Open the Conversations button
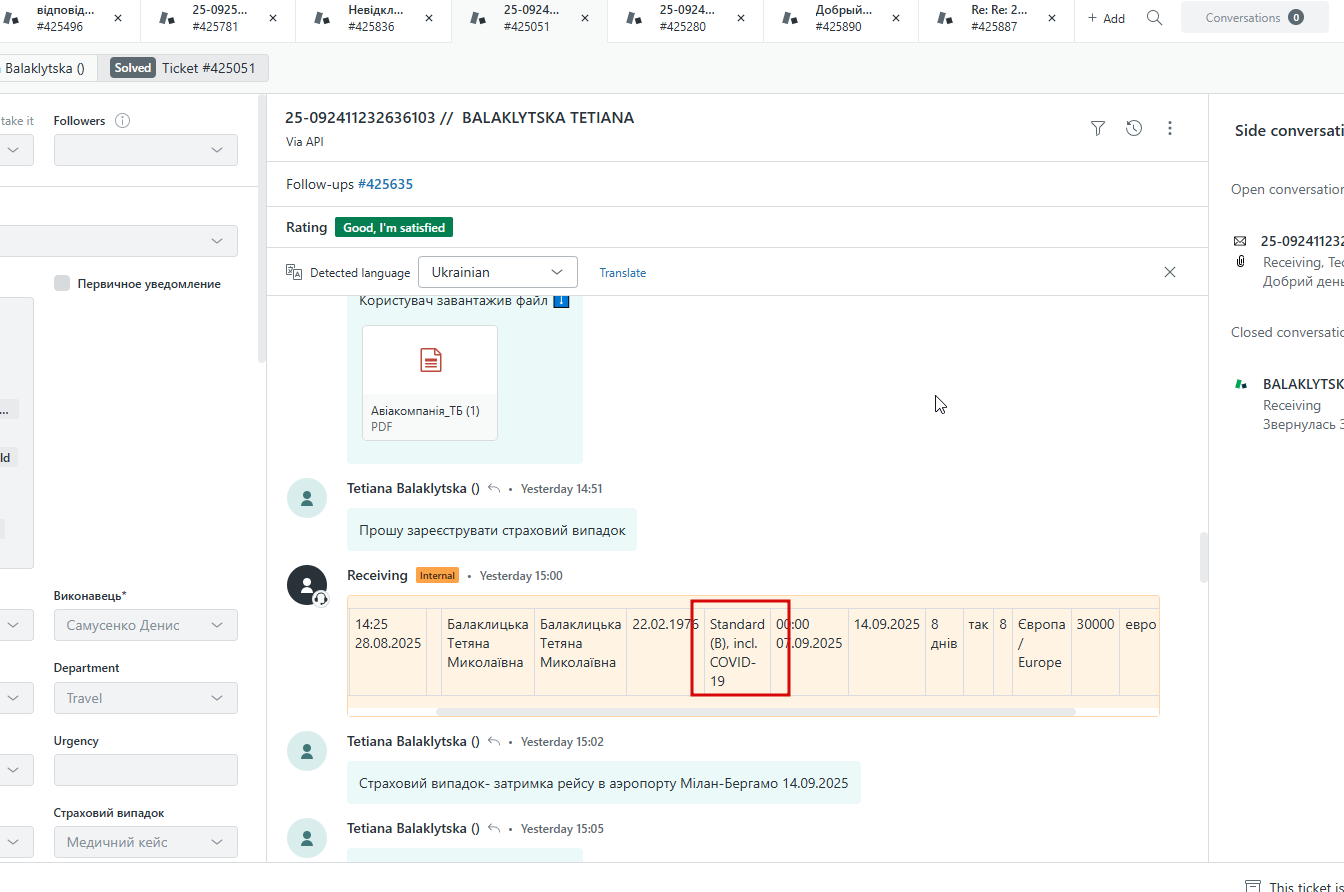 [1254, 17]
